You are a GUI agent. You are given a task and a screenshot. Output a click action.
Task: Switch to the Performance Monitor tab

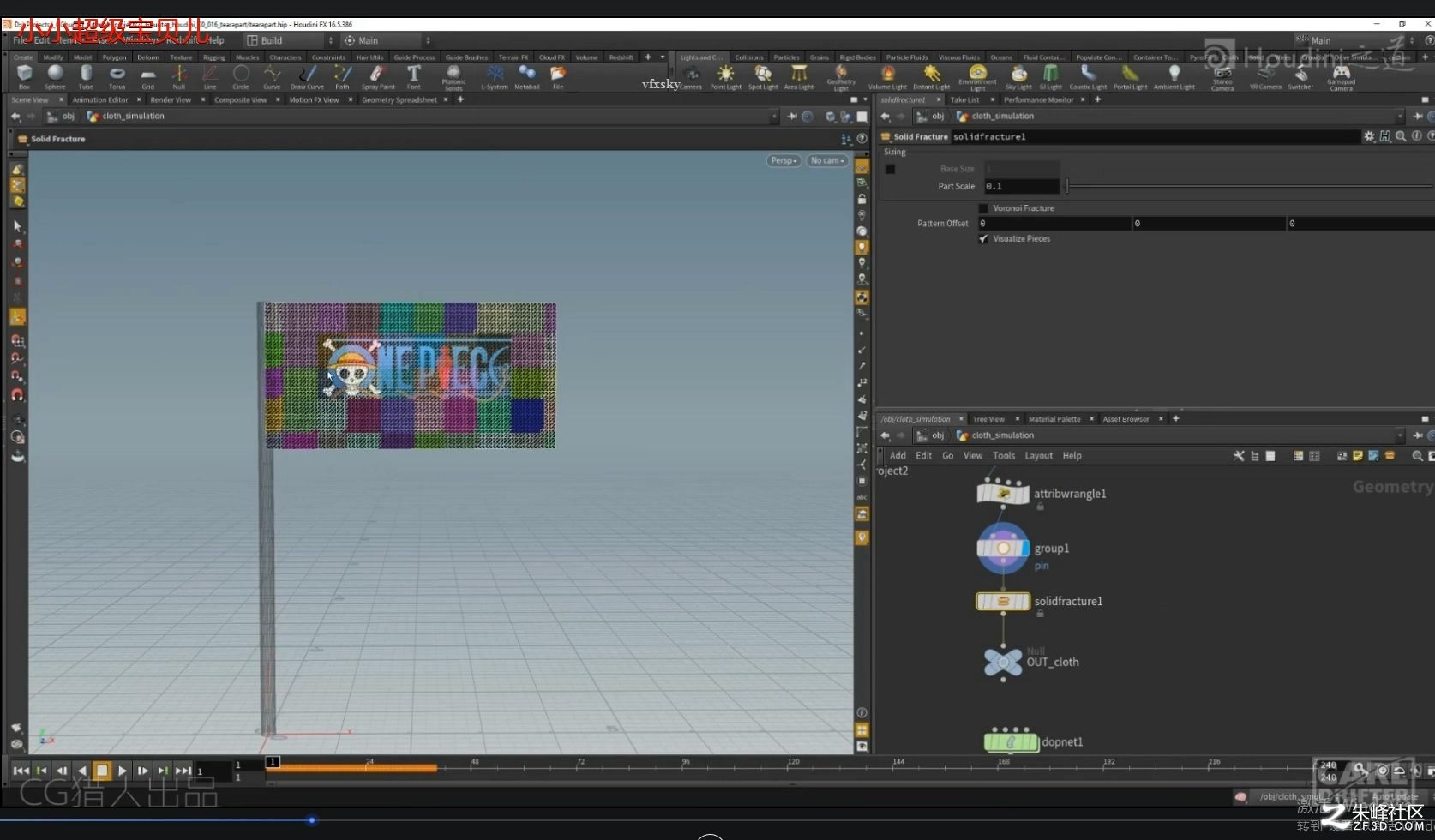coord(1038,100)
